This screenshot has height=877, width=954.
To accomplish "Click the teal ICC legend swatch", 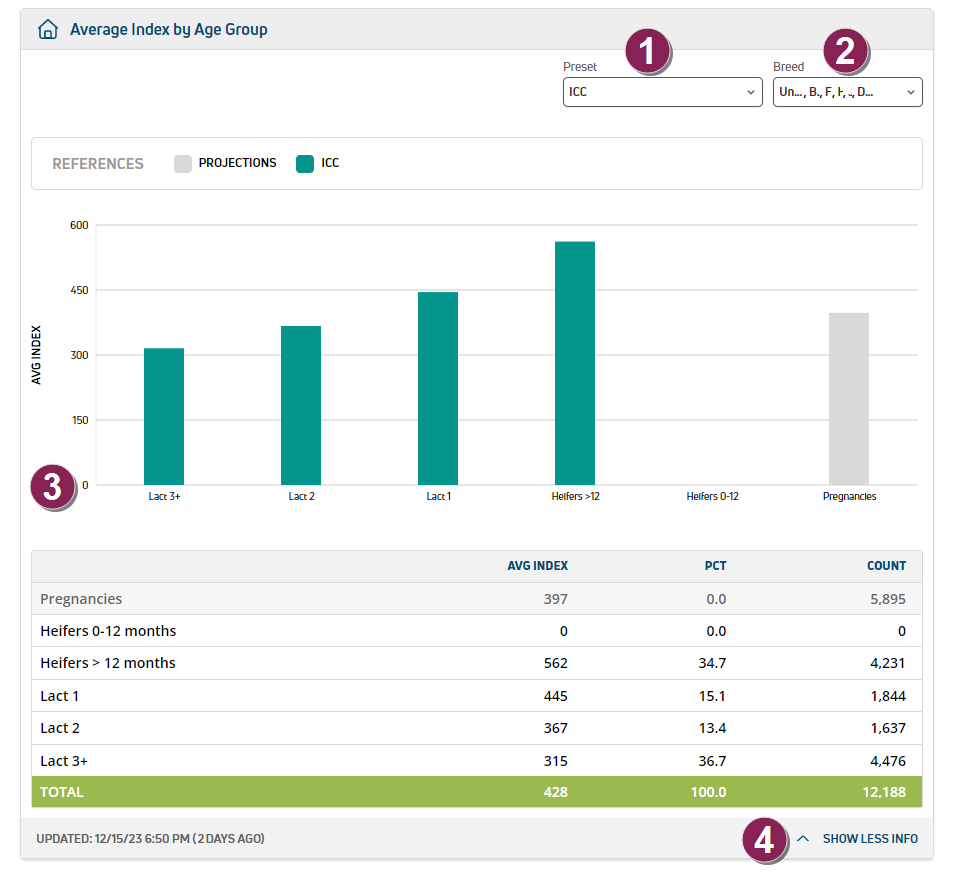I will (305, 164).
